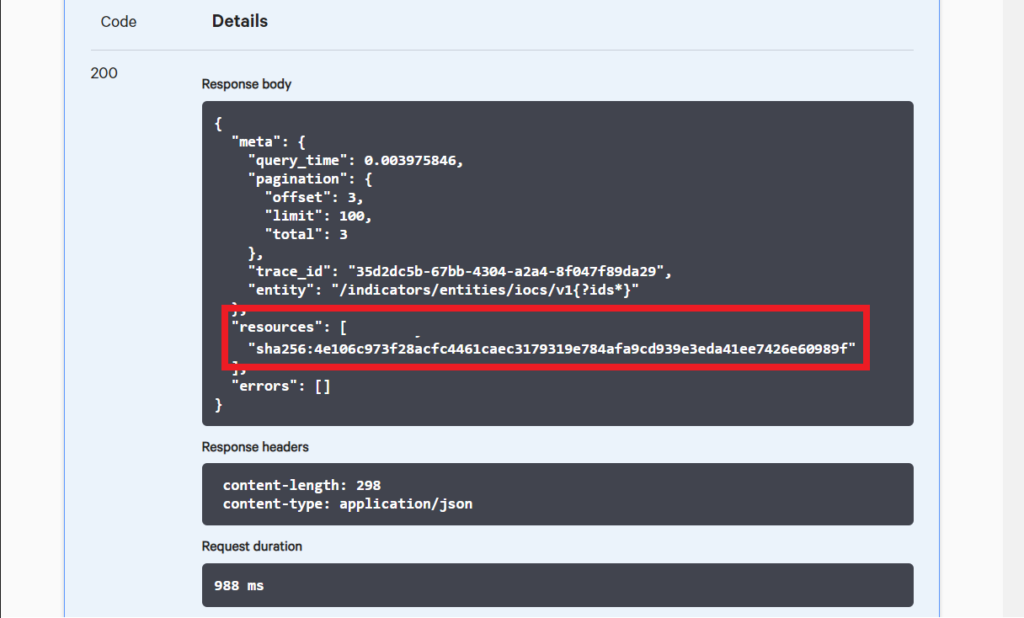Click the "Request duration" label
1024x618 pixels.
251,546
